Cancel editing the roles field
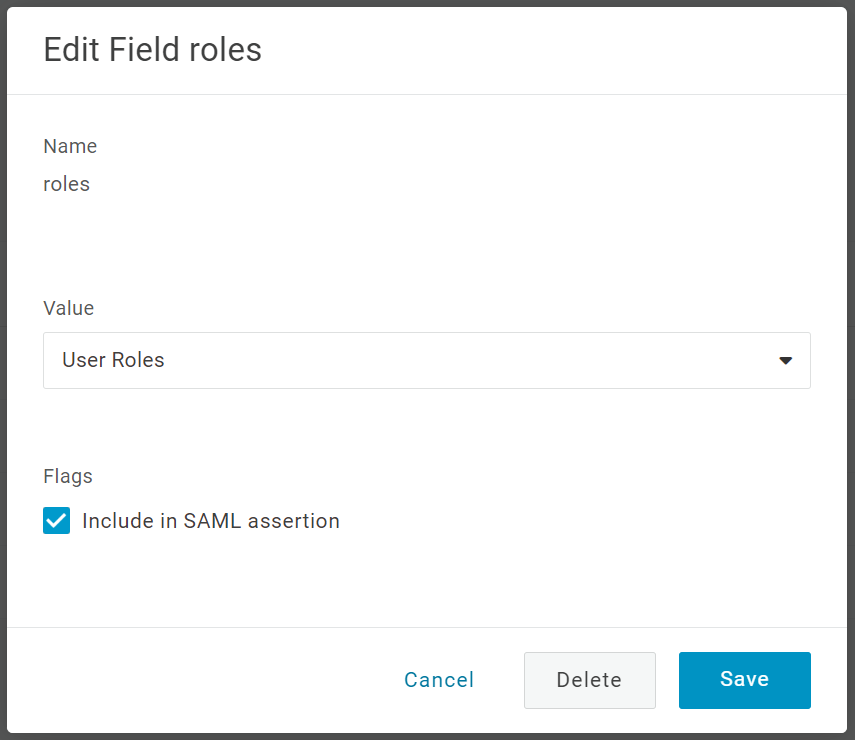Viewport: 855px width, 740px height. pyautogui.click(x=439, y=680)
